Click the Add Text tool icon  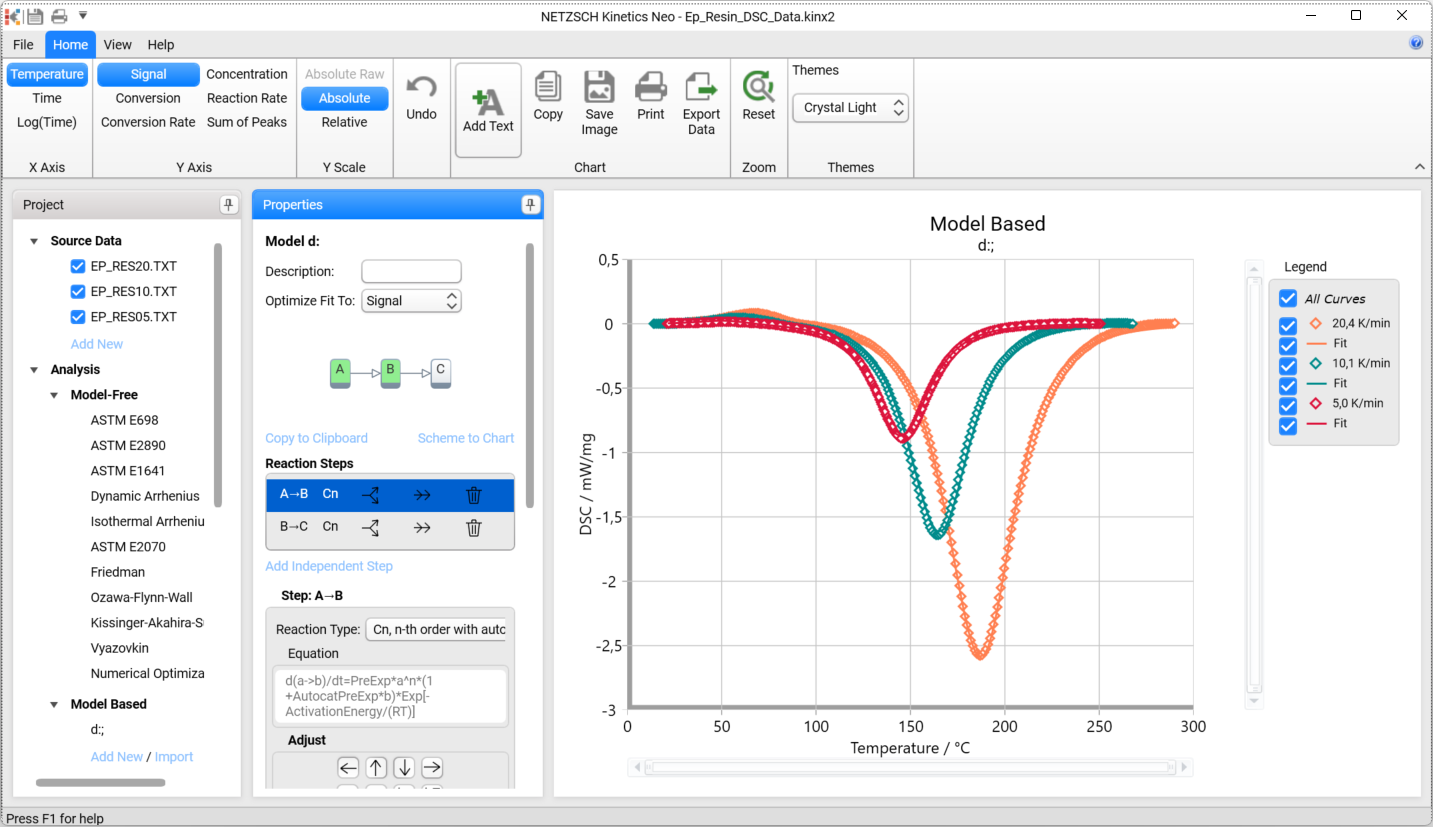488,102
